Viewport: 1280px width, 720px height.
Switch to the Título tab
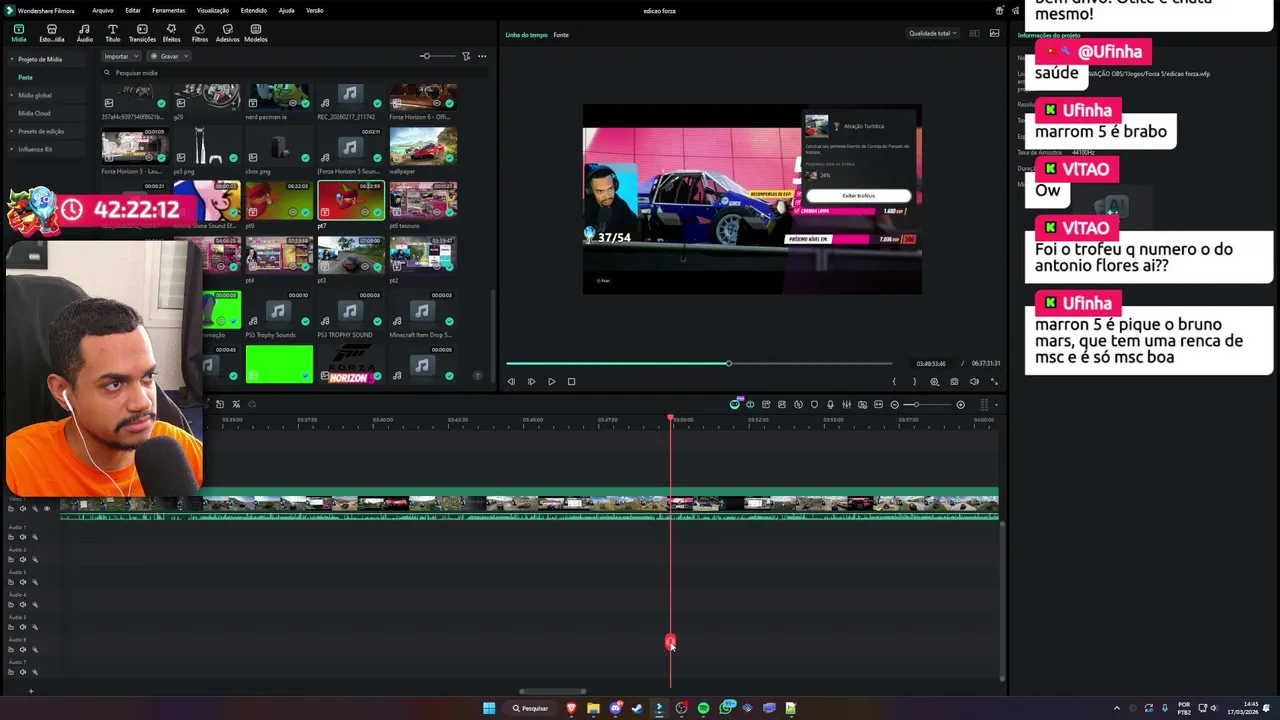pos(112,33)
